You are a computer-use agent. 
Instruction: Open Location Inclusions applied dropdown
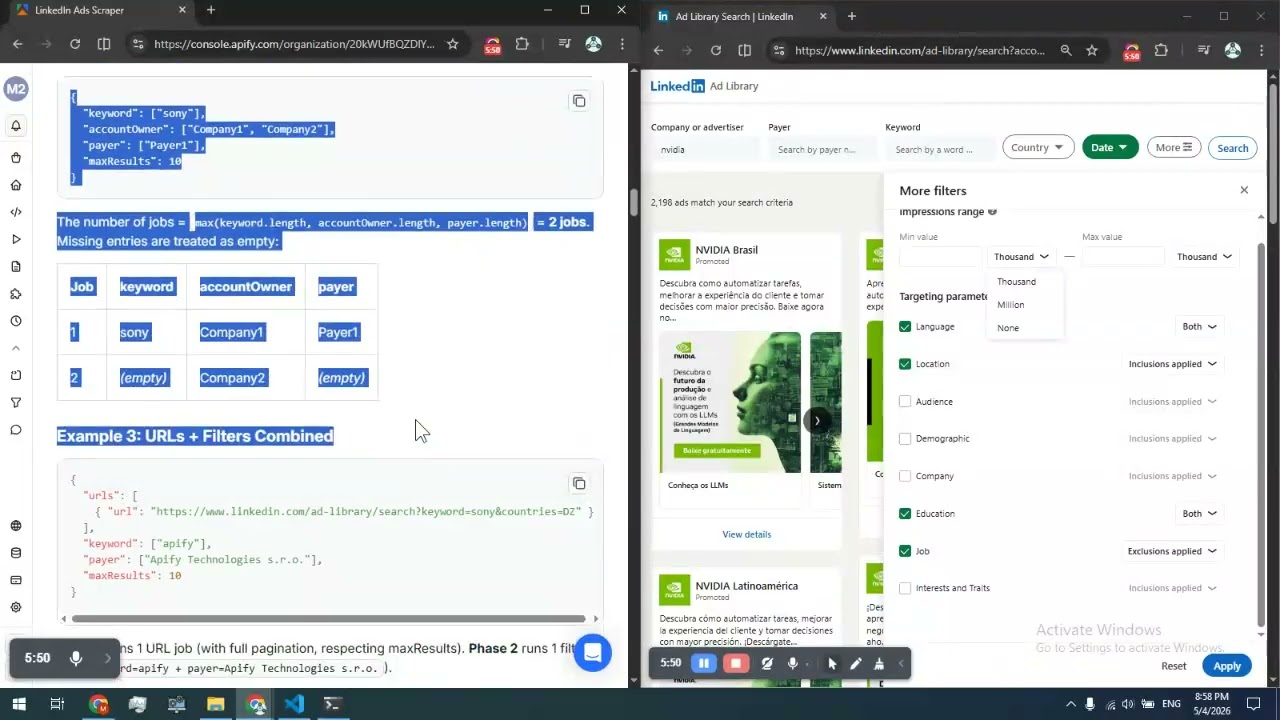point(1172,364)
